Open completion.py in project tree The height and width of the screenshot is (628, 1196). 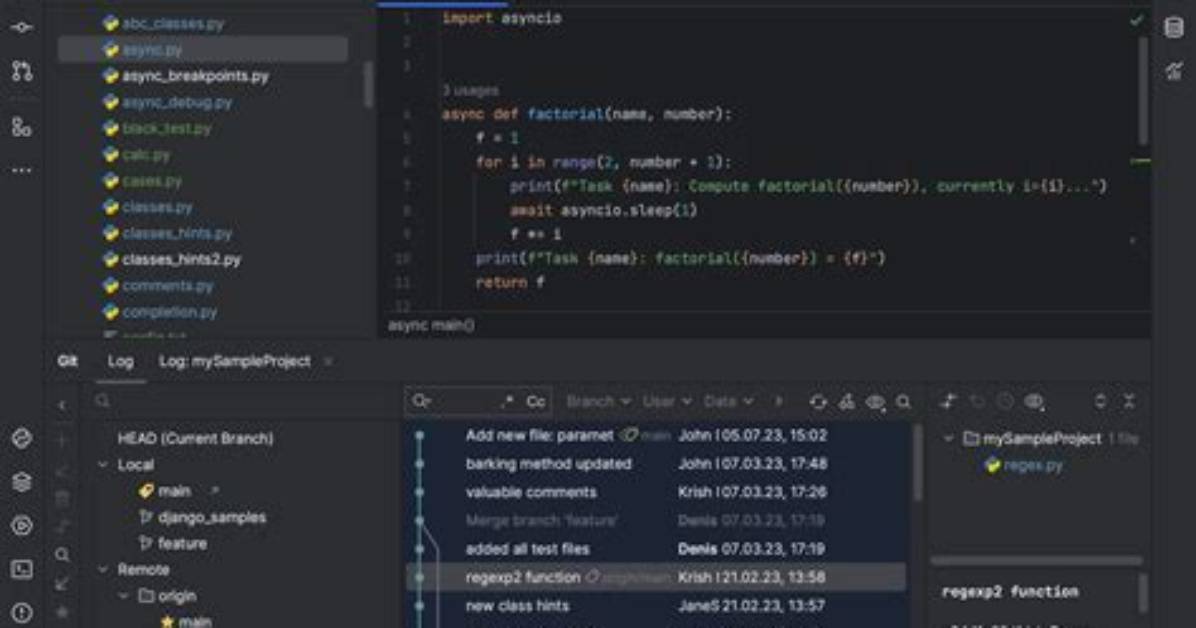click(x=169, y=312)
